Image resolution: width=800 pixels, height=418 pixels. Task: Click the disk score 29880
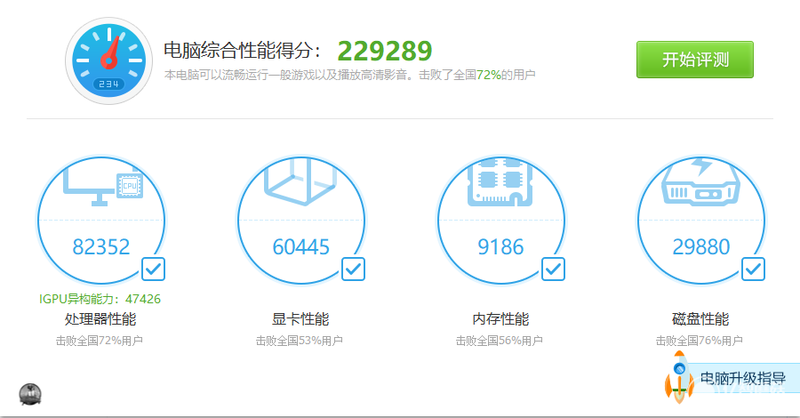701,247
